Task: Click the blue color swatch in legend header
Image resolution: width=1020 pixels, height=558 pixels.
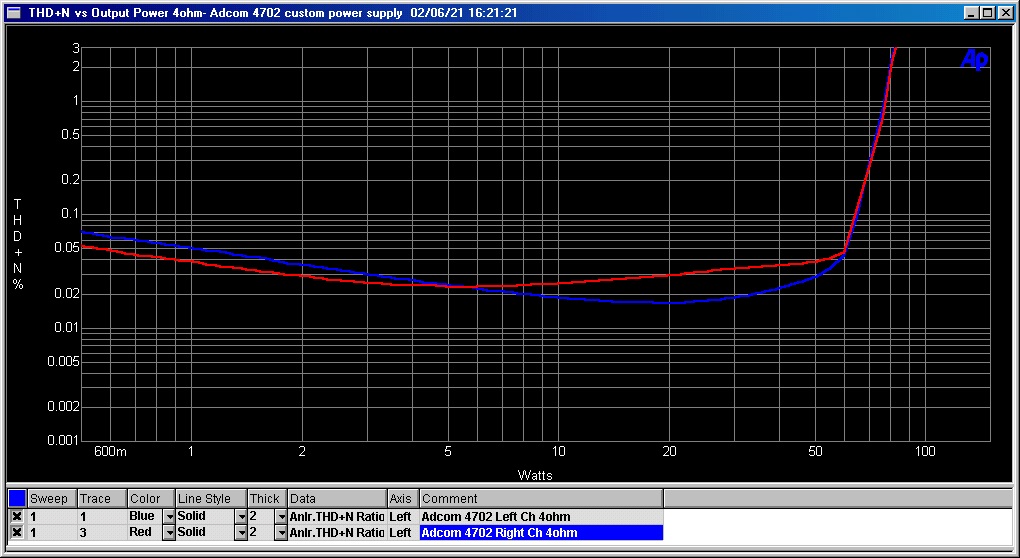Action: 18,499
